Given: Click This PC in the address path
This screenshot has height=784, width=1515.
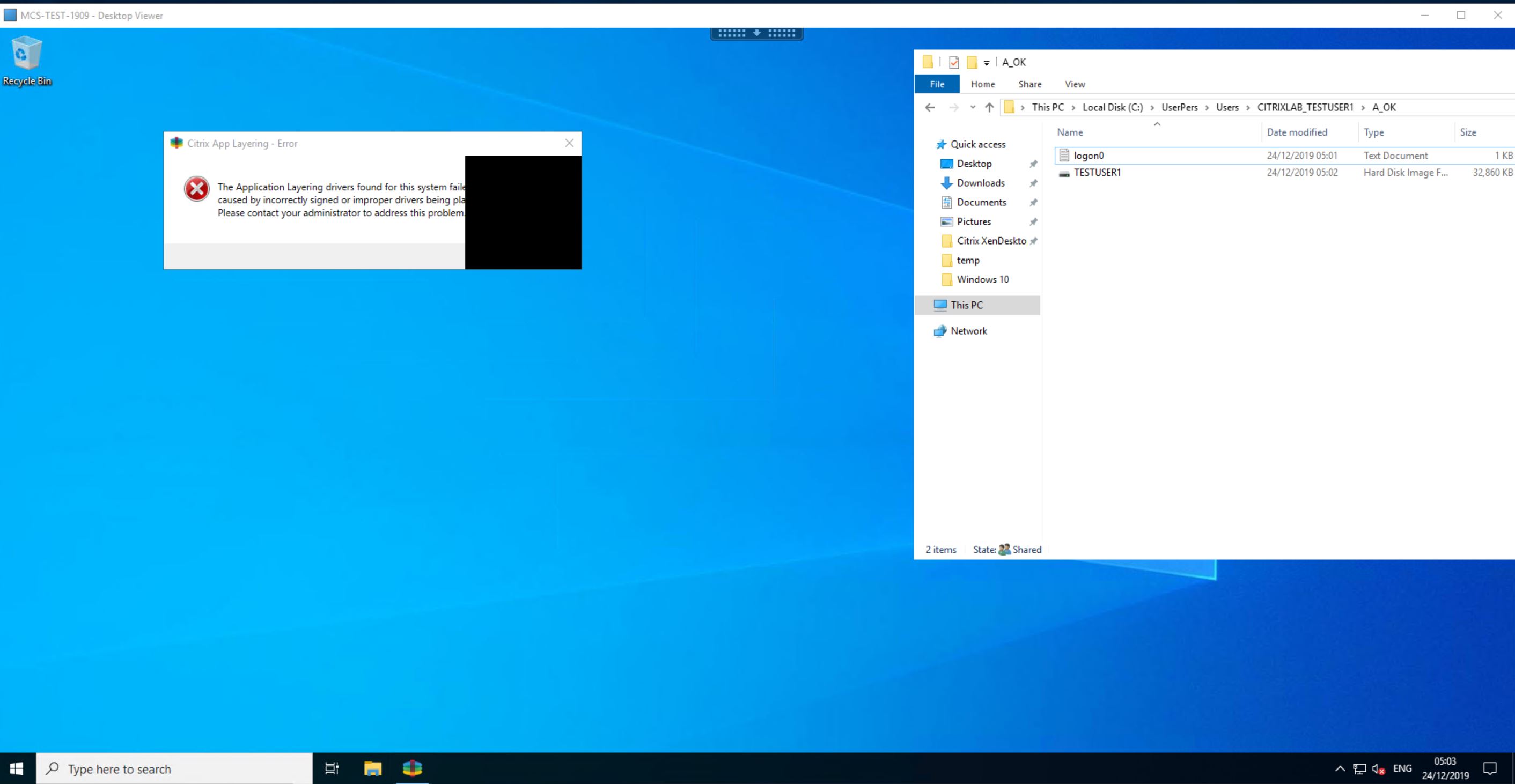Looking at the screenshot, I should 1047,108.
